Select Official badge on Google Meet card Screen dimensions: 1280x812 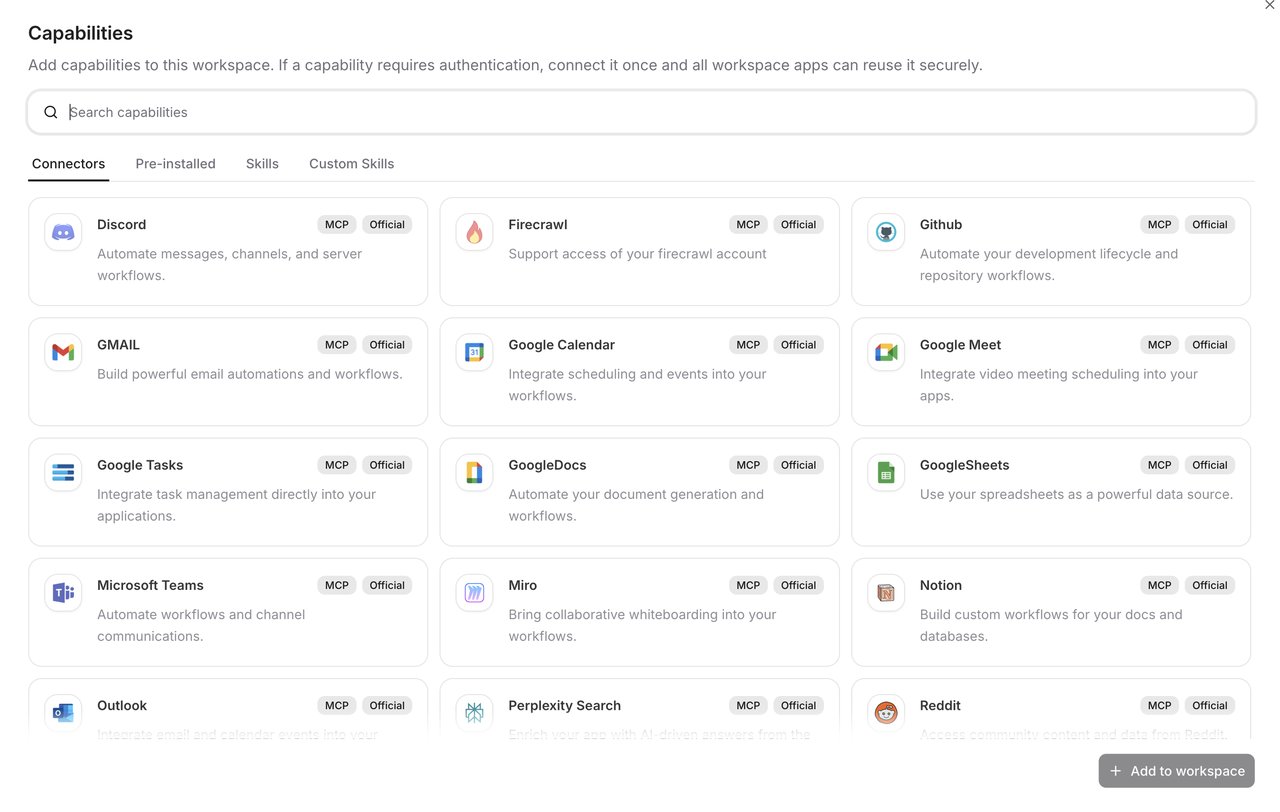click(x=1210, y=345)
